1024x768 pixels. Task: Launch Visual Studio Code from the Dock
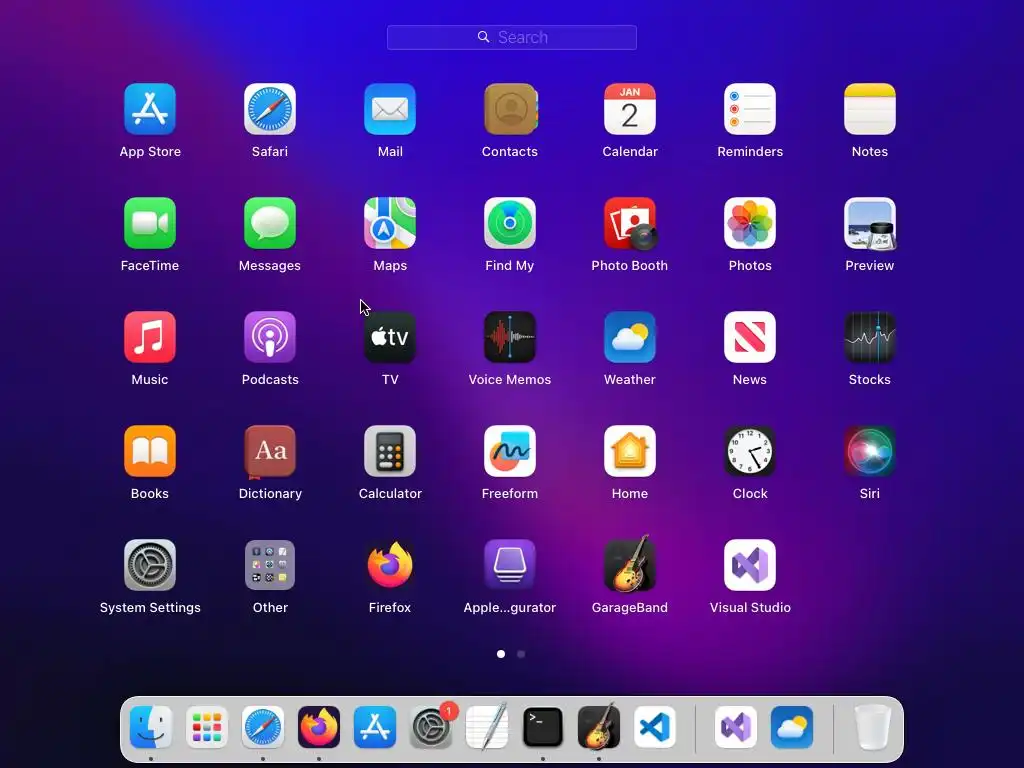[x=655, y=728]
